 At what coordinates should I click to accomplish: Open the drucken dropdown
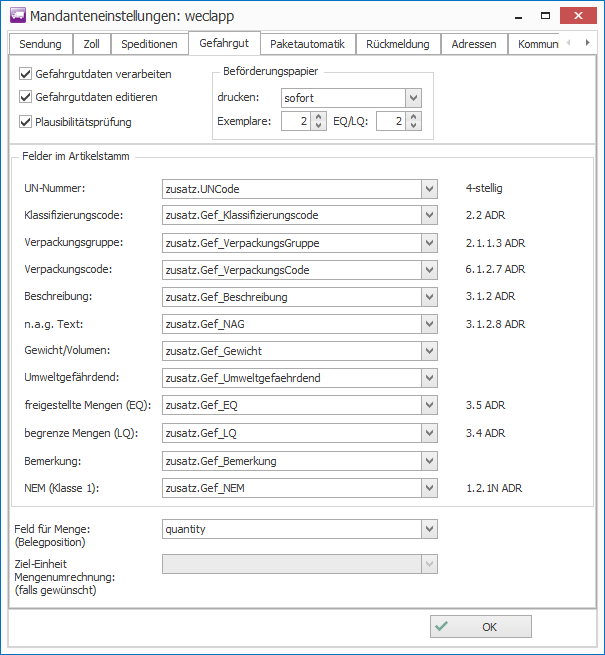coord(413,97)
